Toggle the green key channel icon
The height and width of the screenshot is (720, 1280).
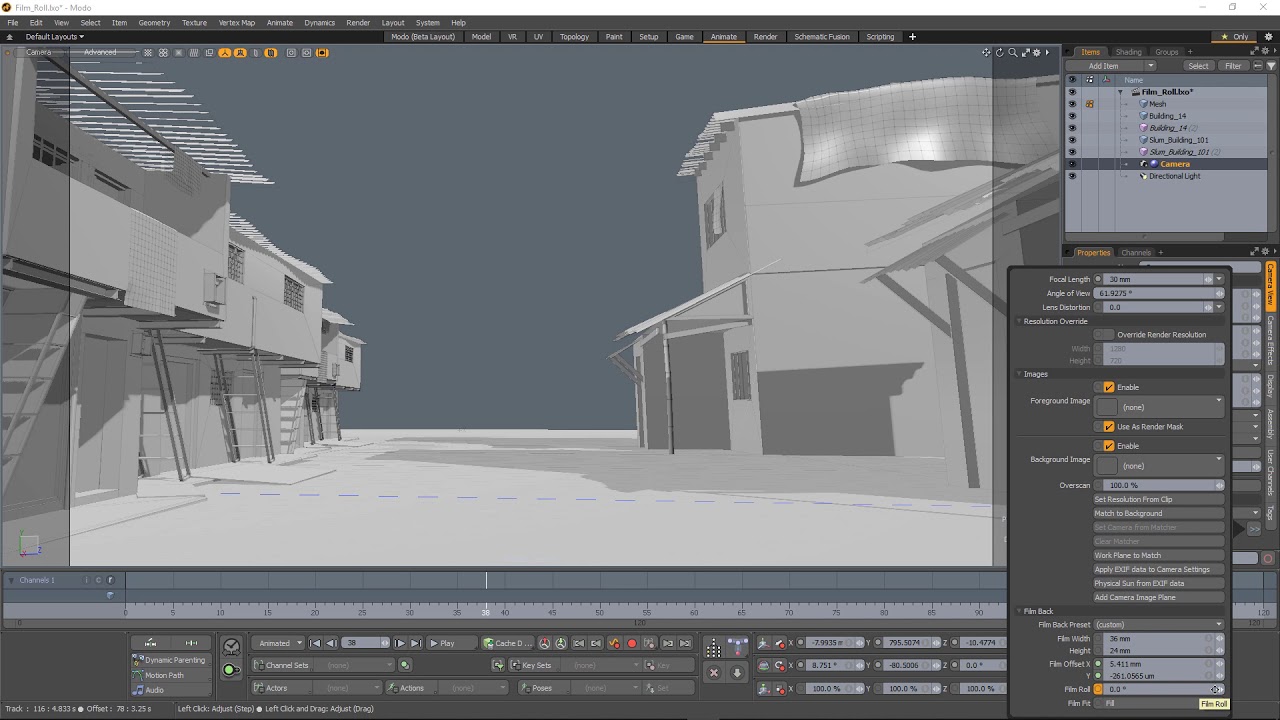(x=230, y=670)
